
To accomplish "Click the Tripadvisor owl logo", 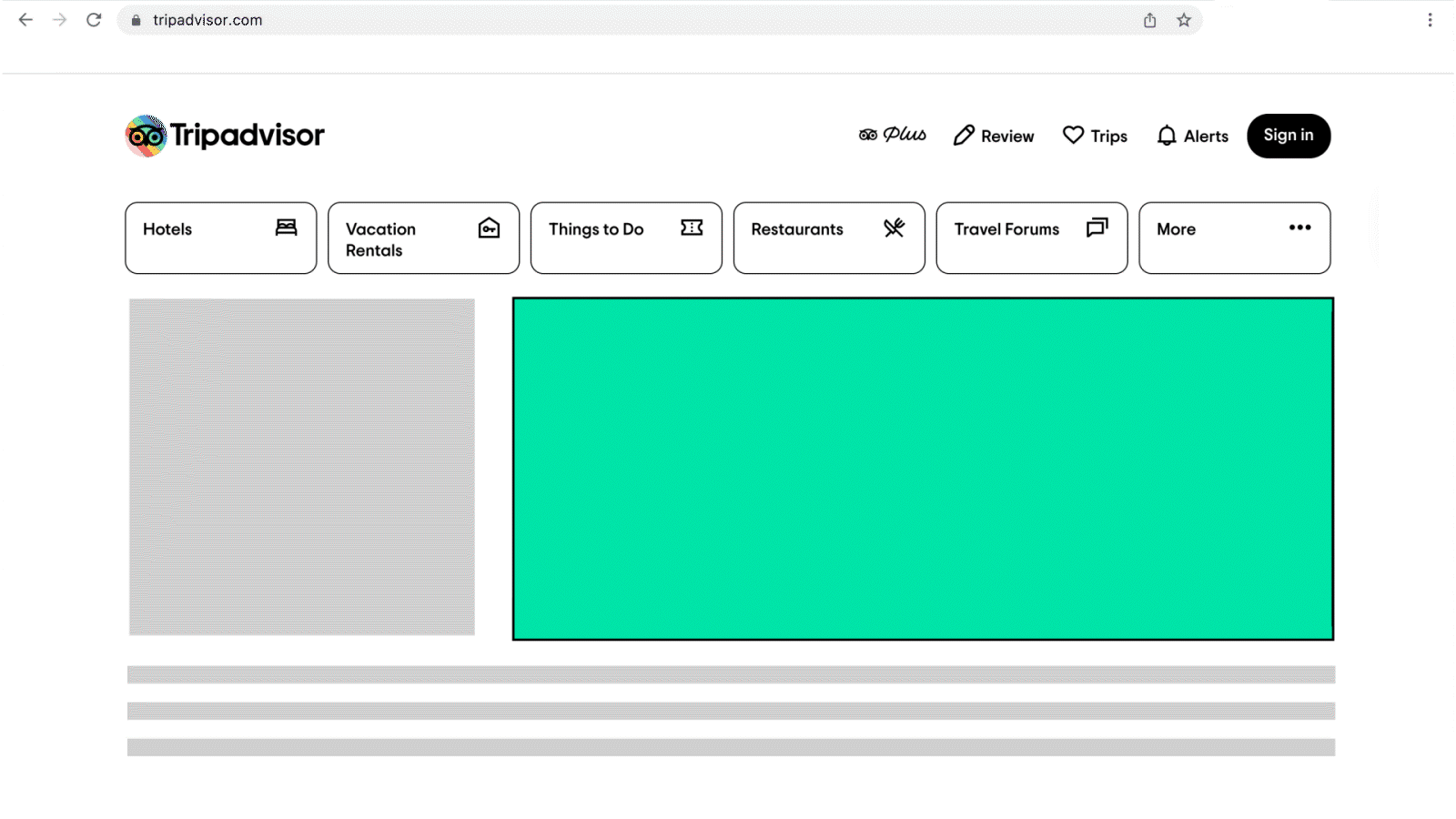I will pos(146,136).
